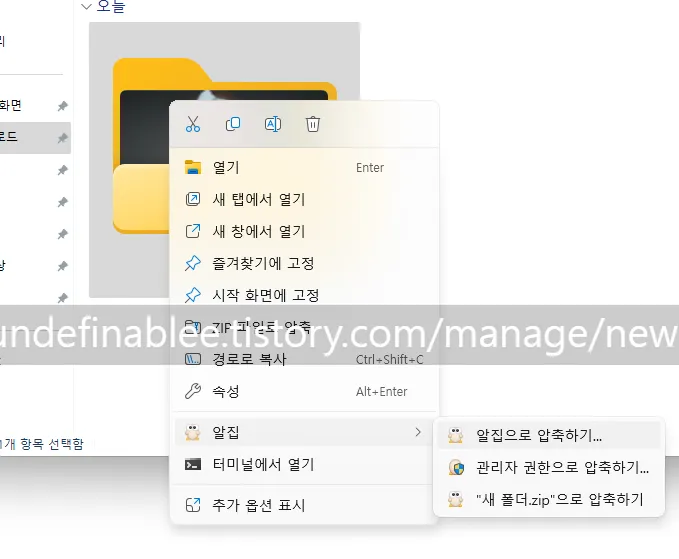
Task: Choose "새 폴더.zip"으로 압축하기
Action: (x=549, y=499)
